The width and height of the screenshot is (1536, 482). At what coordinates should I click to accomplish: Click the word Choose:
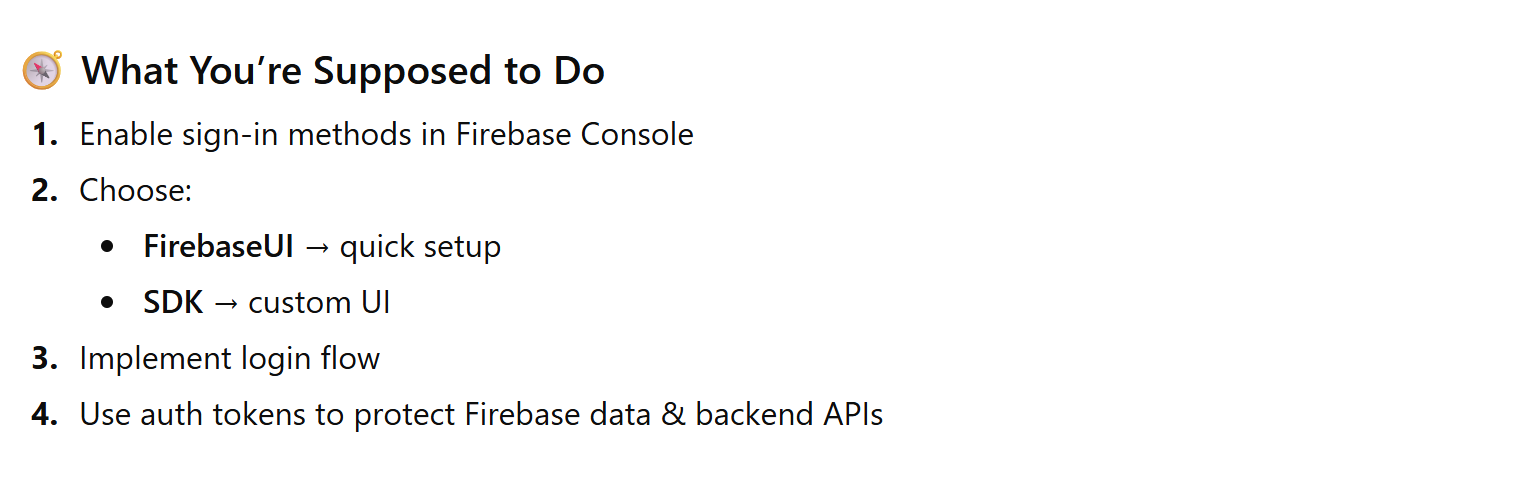click(136, 190)
